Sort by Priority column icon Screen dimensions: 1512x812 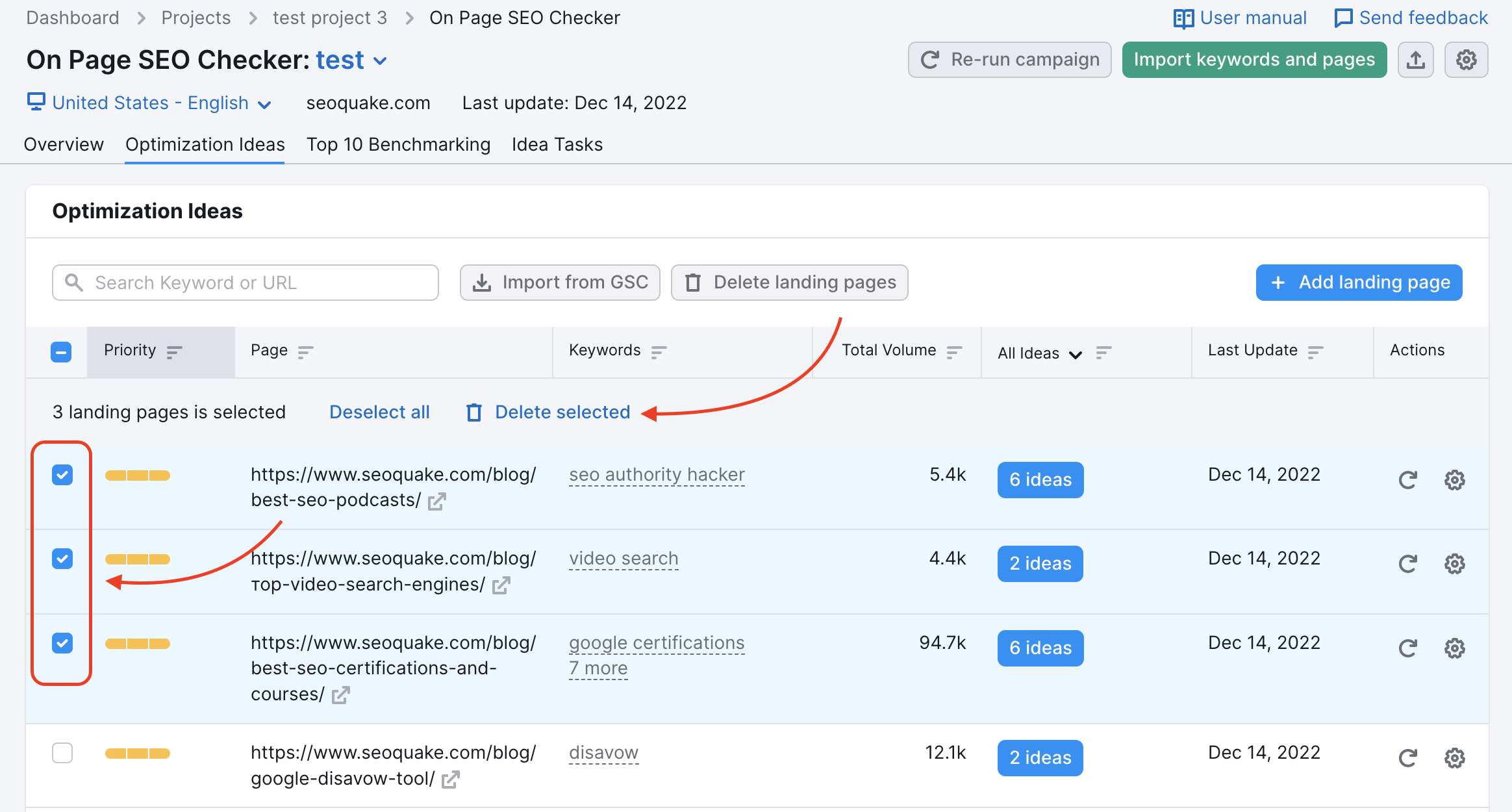pos(174,352)
